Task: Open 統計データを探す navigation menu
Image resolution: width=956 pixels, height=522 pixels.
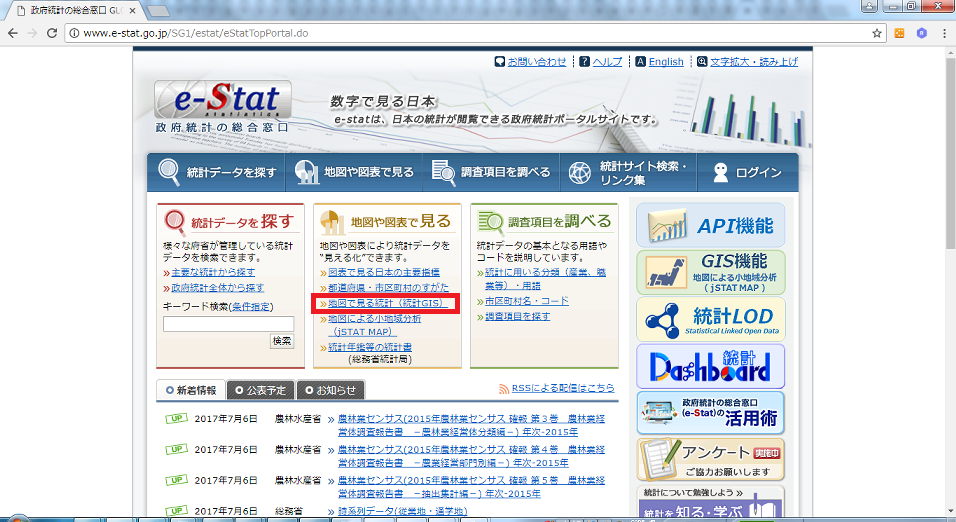Action: point(216,172)
